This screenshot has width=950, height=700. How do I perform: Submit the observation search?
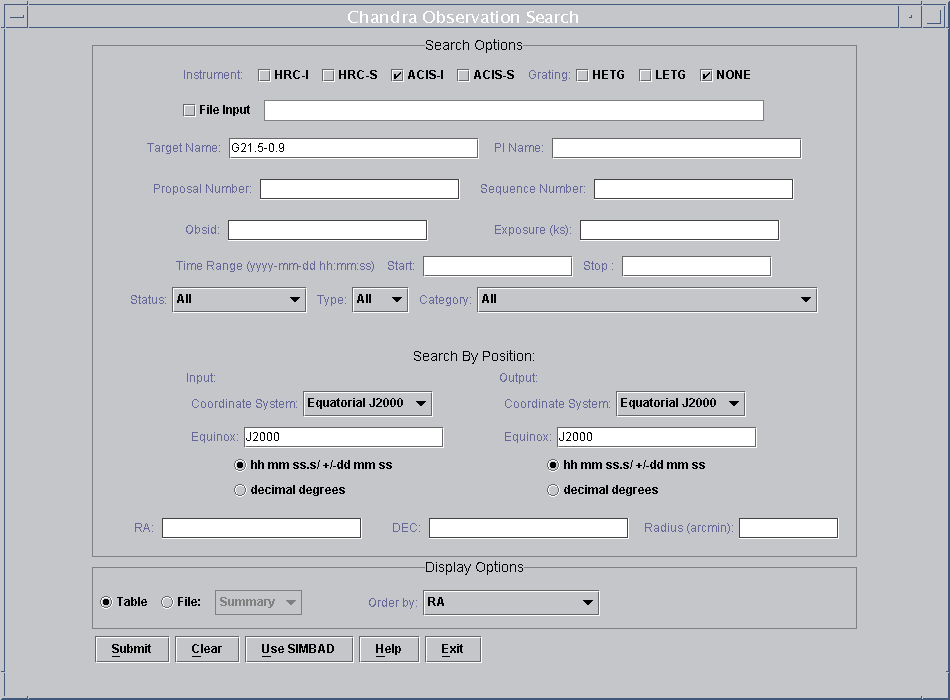point(131,649)
